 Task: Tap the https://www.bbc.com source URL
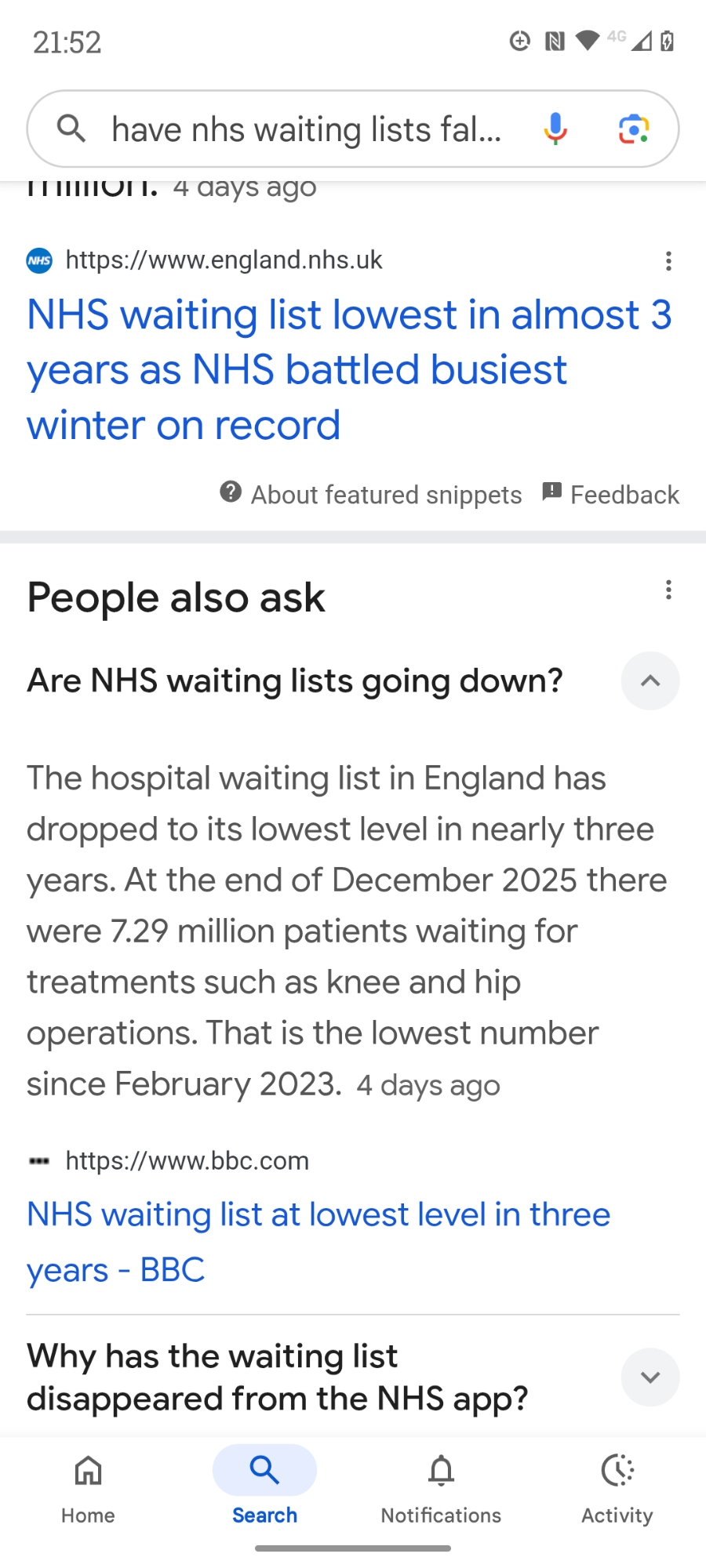(x=187, y=1160)
